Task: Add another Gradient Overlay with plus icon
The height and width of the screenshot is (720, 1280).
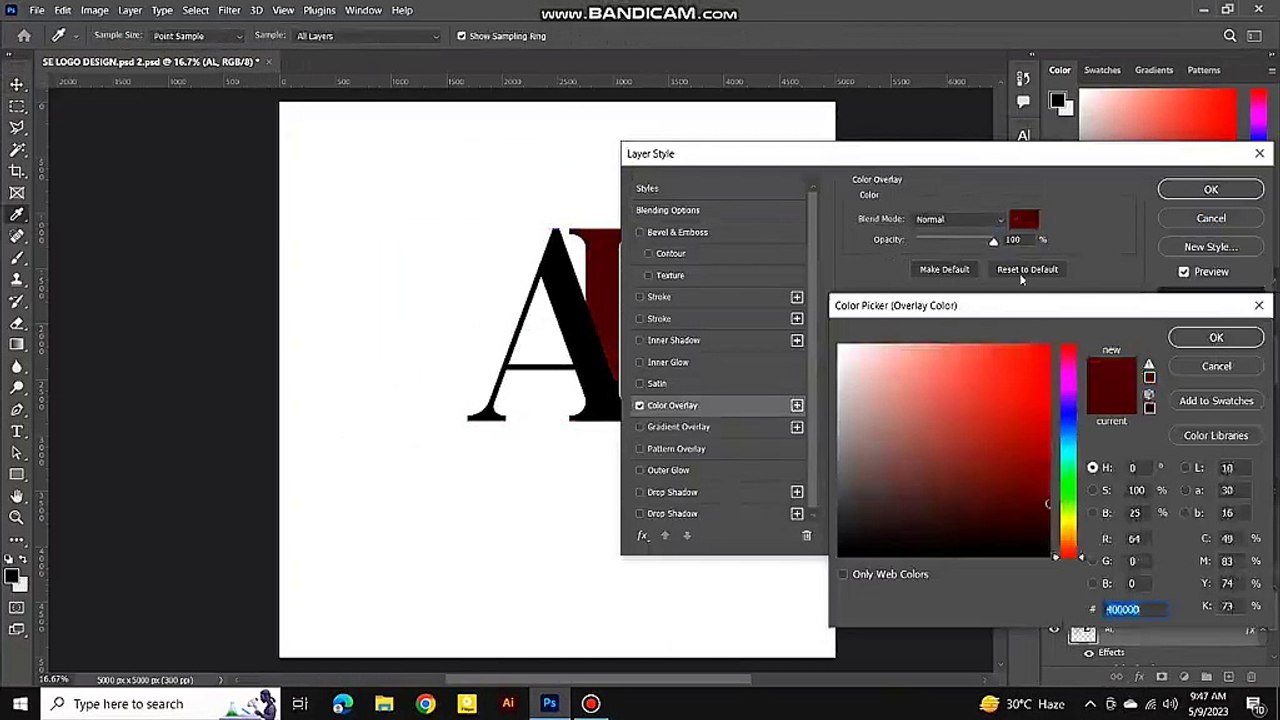Action: pos(797,427)
